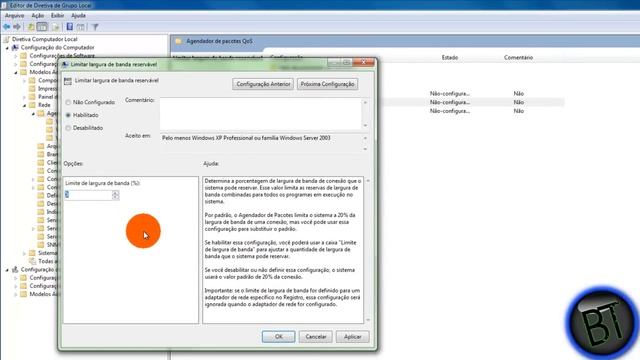640x360 pixels.
Task: Open the Ajuda menu
Action: click(78, 16)
